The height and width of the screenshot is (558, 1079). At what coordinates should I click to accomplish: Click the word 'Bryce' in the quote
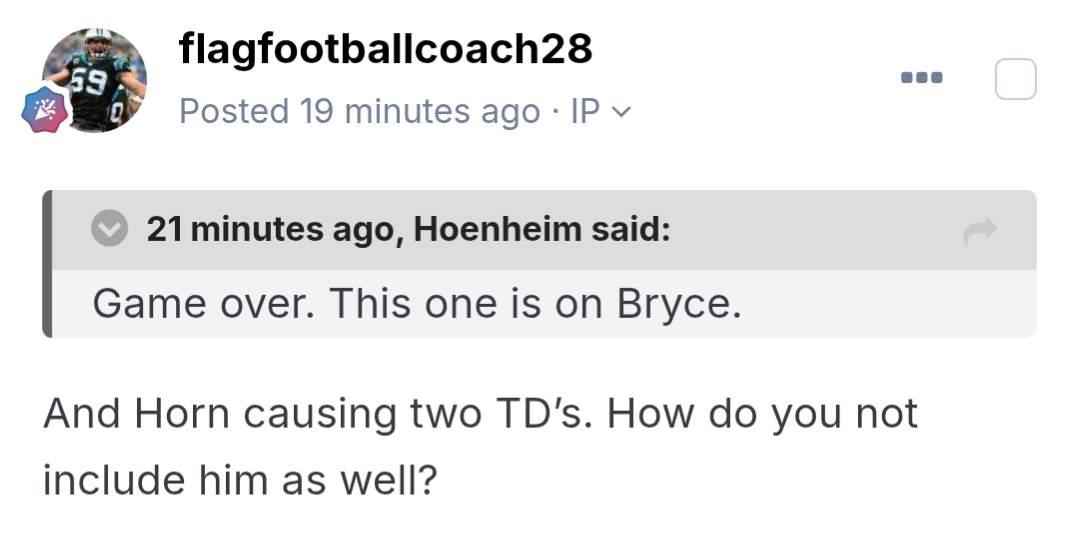678,303
